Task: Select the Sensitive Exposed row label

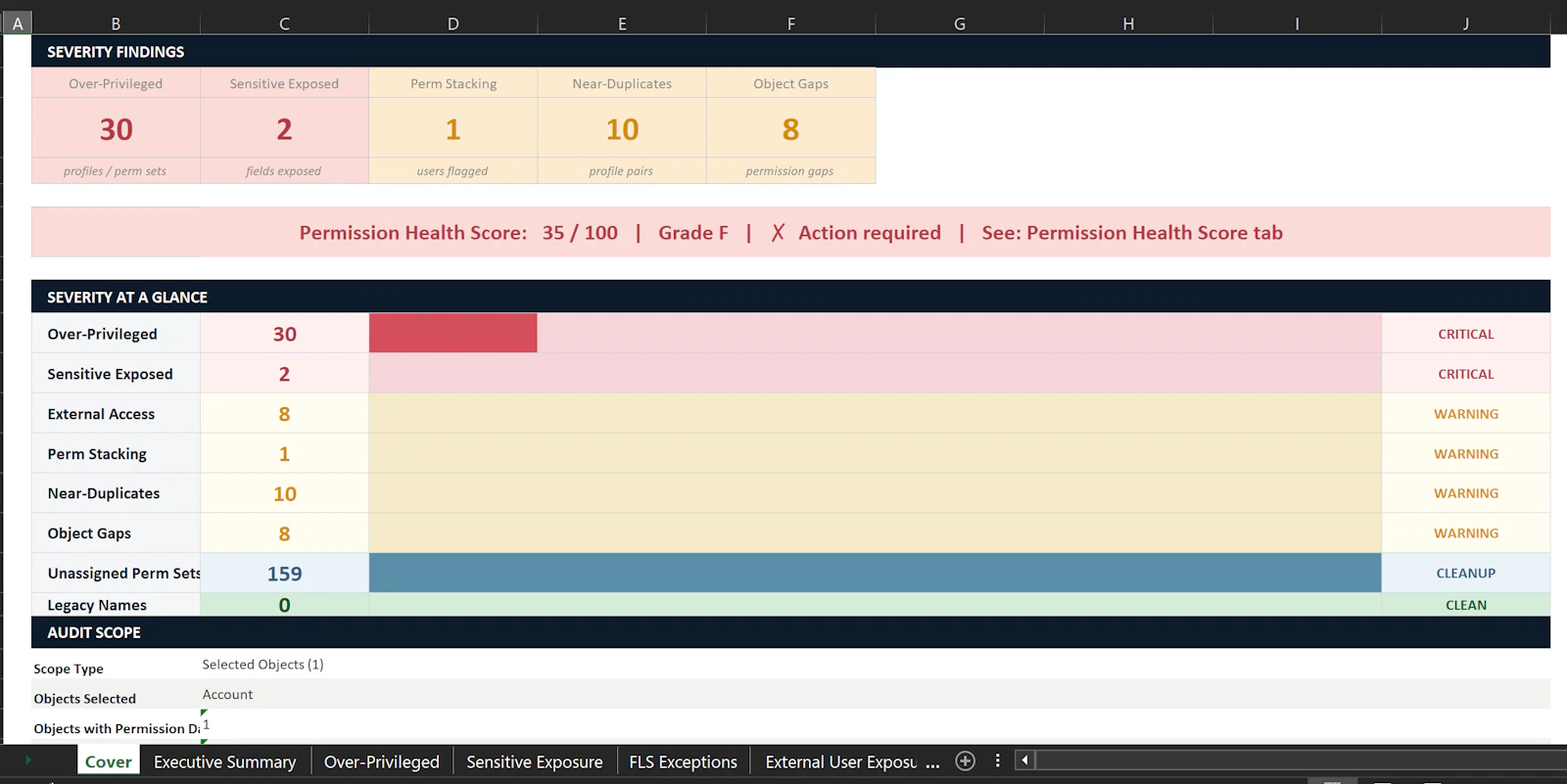Action: point(116,374)
